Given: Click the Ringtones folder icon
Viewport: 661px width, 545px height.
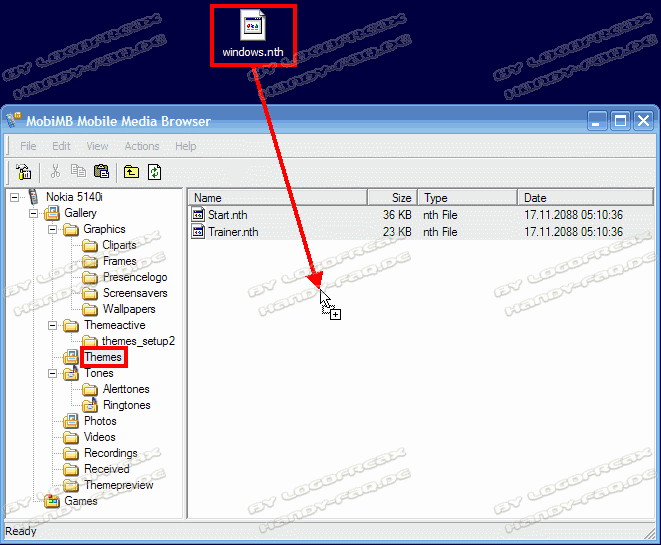Looking at the screenshot, I should [x=90, y=405].
